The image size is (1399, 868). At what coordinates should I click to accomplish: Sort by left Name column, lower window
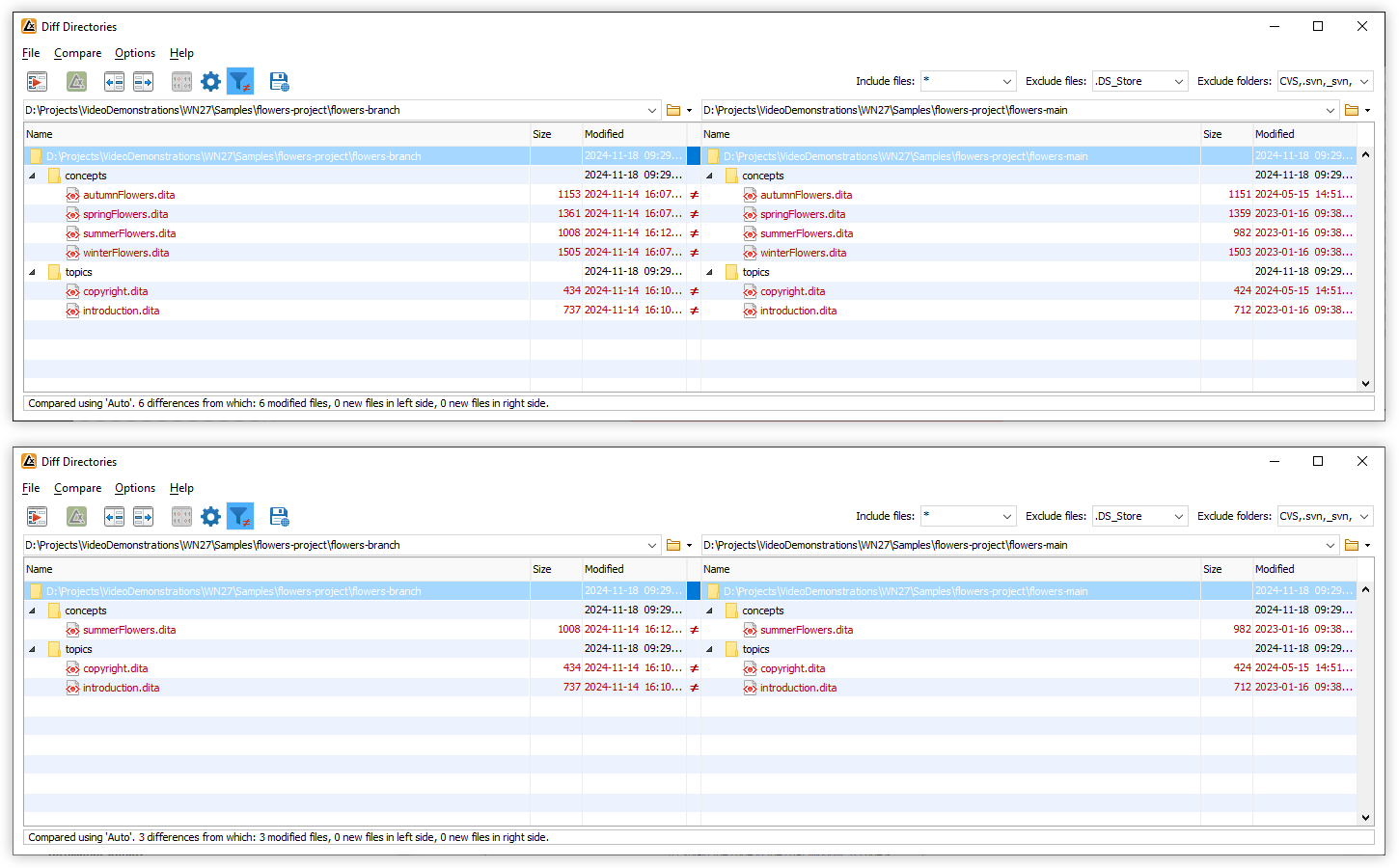[x=277, y=569]
